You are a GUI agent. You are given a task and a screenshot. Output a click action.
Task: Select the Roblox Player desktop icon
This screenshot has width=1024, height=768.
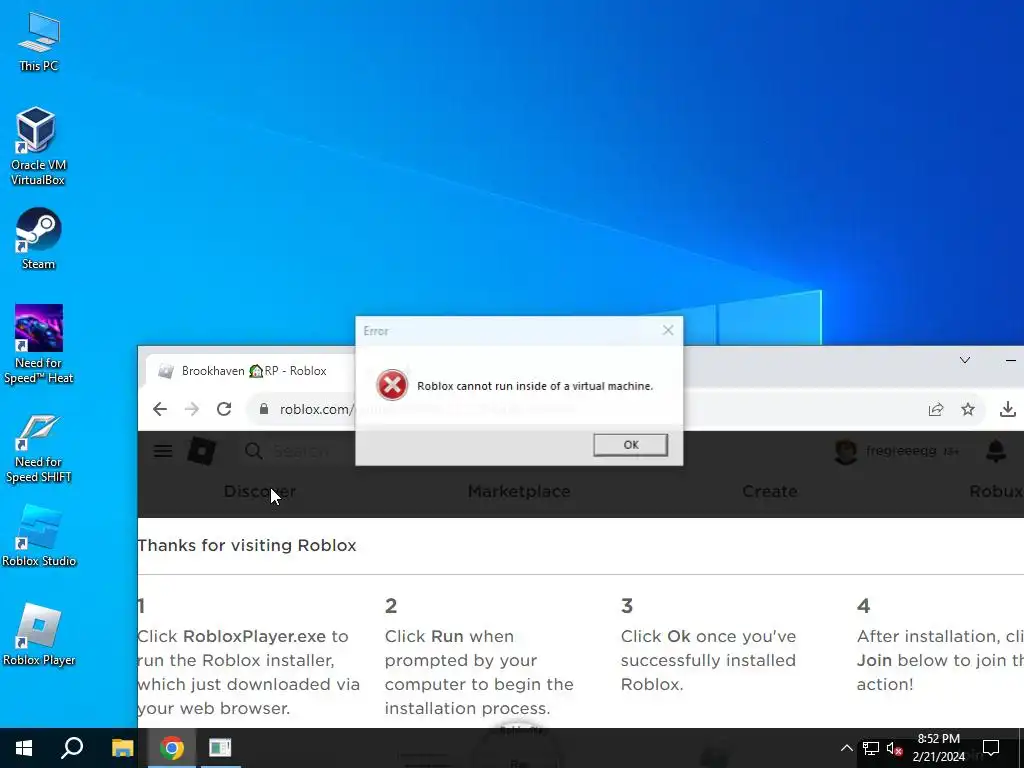[39, 634]
